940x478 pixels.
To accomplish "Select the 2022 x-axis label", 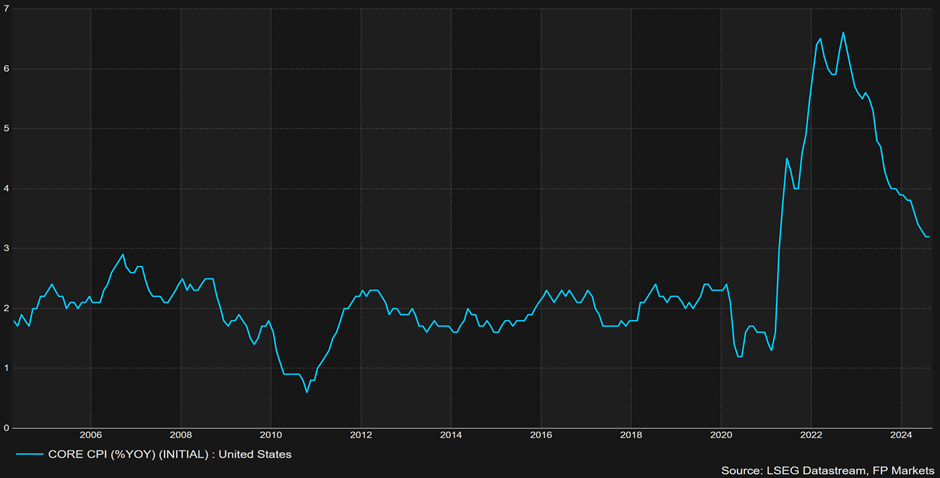I will (x=811, y=435).
